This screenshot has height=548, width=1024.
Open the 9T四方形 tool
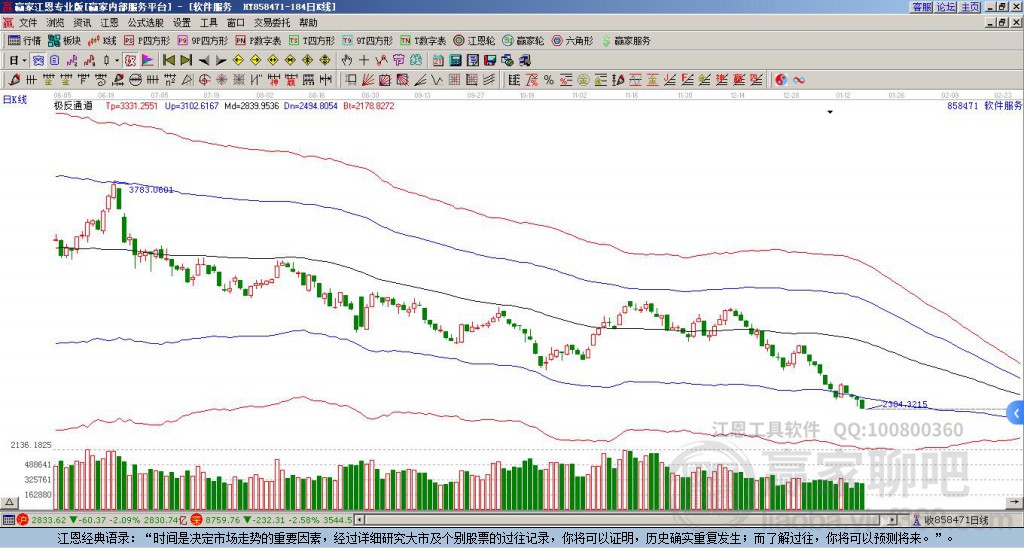click(x=367, y=40)
